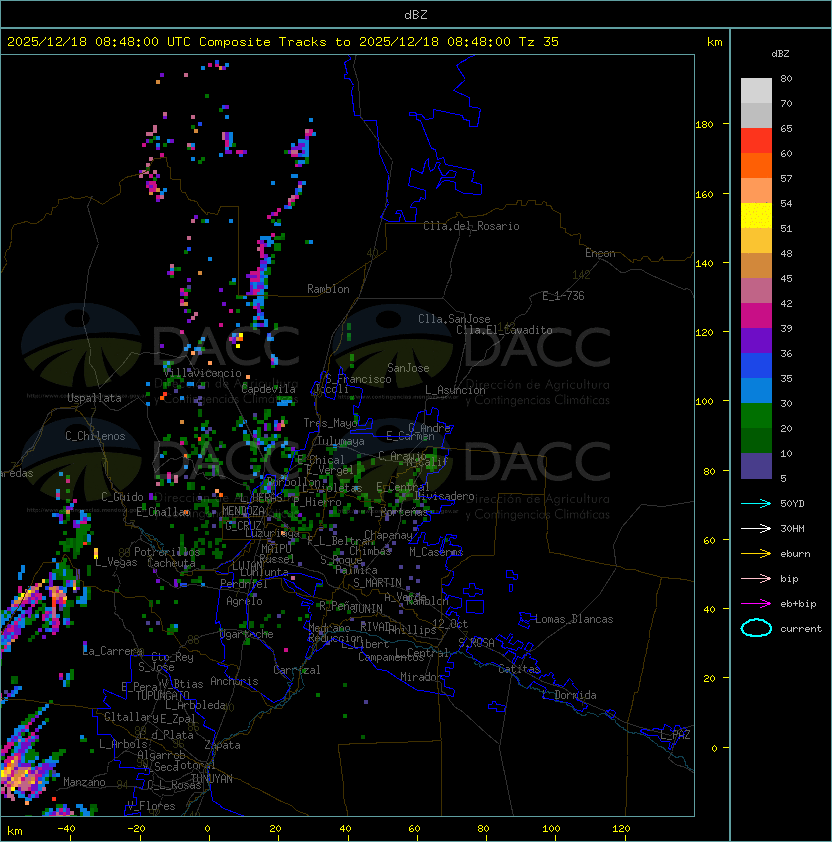Click the -40 km tick on horizontal axis
Viewport: 832px width, 842px height.
(66, 829)
